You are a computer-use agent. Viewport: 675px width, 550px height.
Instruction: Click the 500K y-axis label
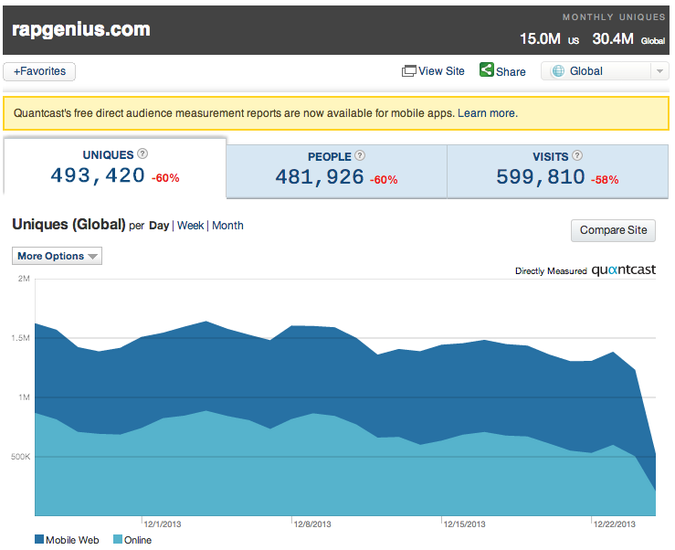(x=20, y=456)
